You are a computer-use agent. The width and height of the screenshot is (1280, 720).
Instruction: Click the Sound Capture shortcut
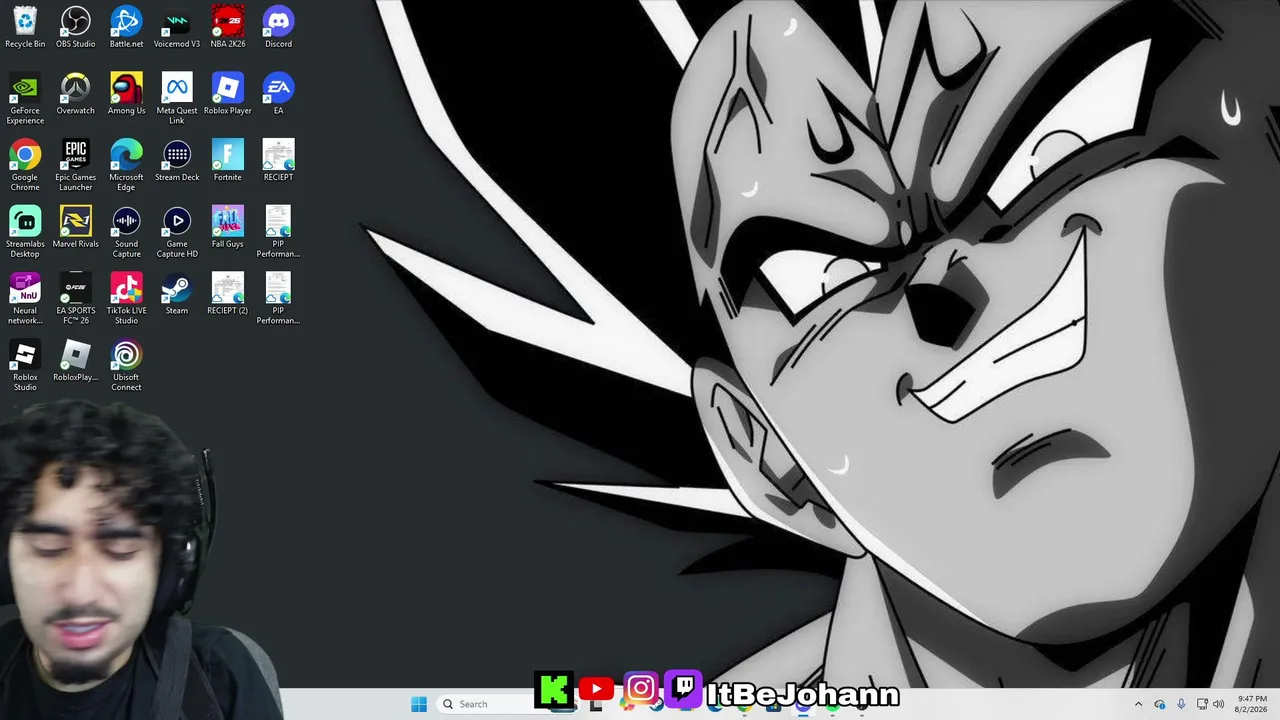[x=126, y=232]
